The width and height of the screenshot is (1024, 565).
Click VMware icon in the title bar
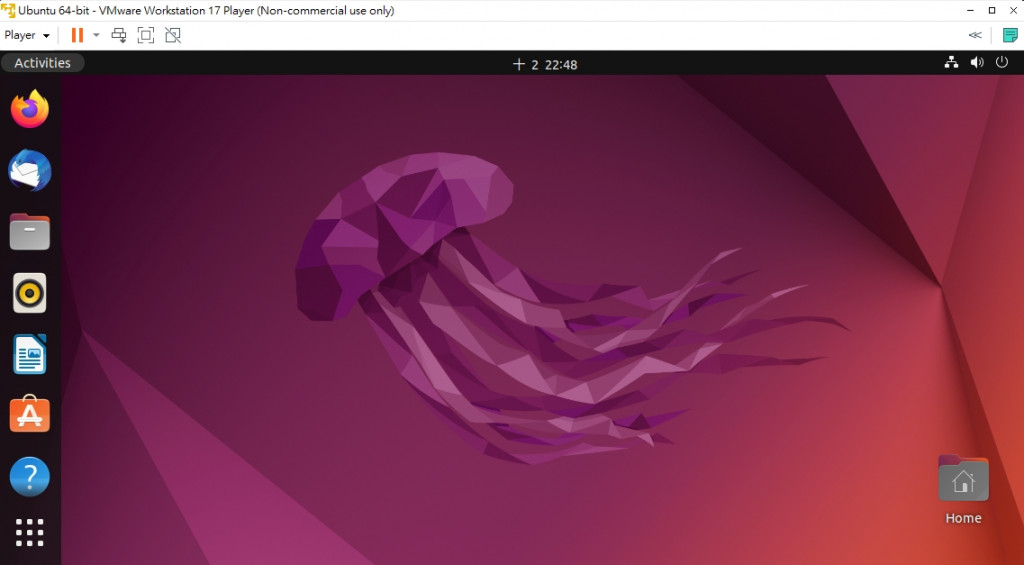click(x=8, y=10)
